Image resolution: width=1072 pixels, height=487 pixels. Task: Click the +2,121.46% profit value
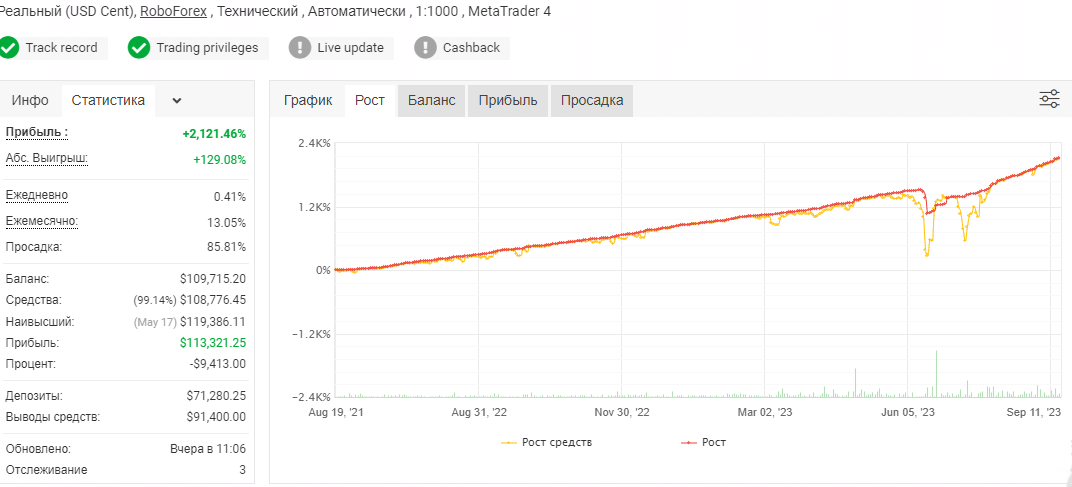[x=214, y=134]
